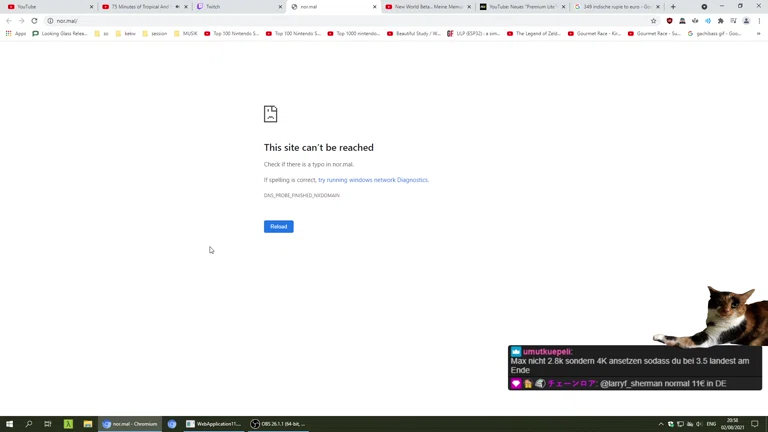The height and width of the screenshot is (432, 768).
Task: Open Beautiful Study bookmark
Action: tap(414, 34)
